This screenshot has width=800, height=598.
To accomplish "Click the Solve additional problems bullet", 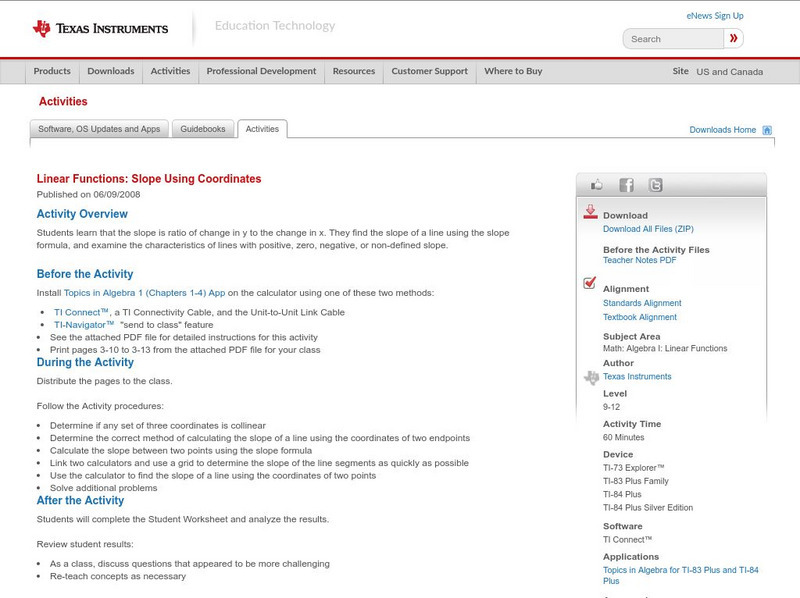I will pos(104,488).
